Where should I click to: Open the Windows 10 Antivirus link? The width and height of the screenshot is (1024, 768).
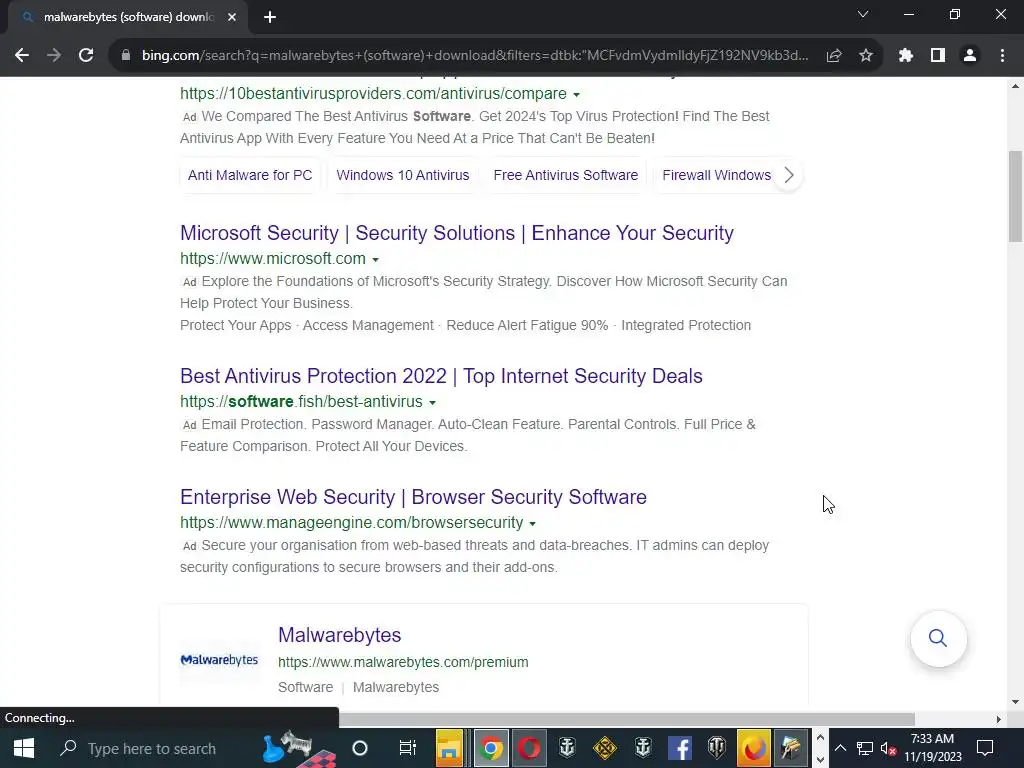click(x=402, y=175)
